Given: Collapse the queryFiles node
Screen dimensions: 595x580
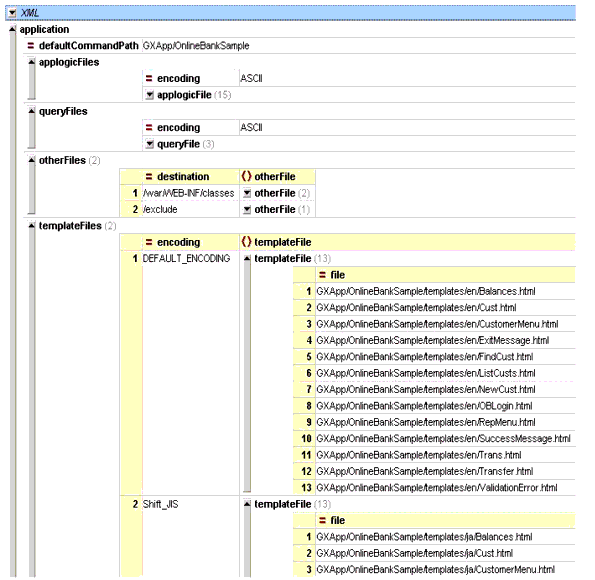Looking at the screenshot, I should (x=32, y=111).
